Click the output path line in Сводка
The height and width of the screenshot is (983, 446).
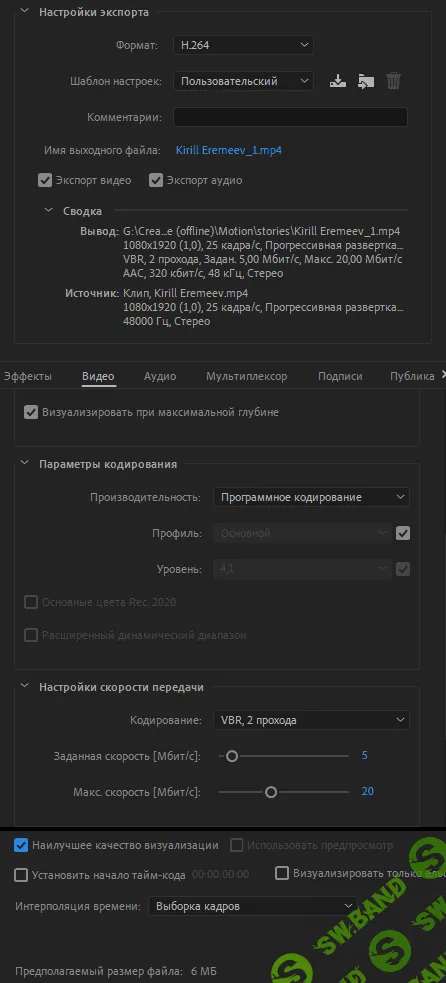point(262,231)
